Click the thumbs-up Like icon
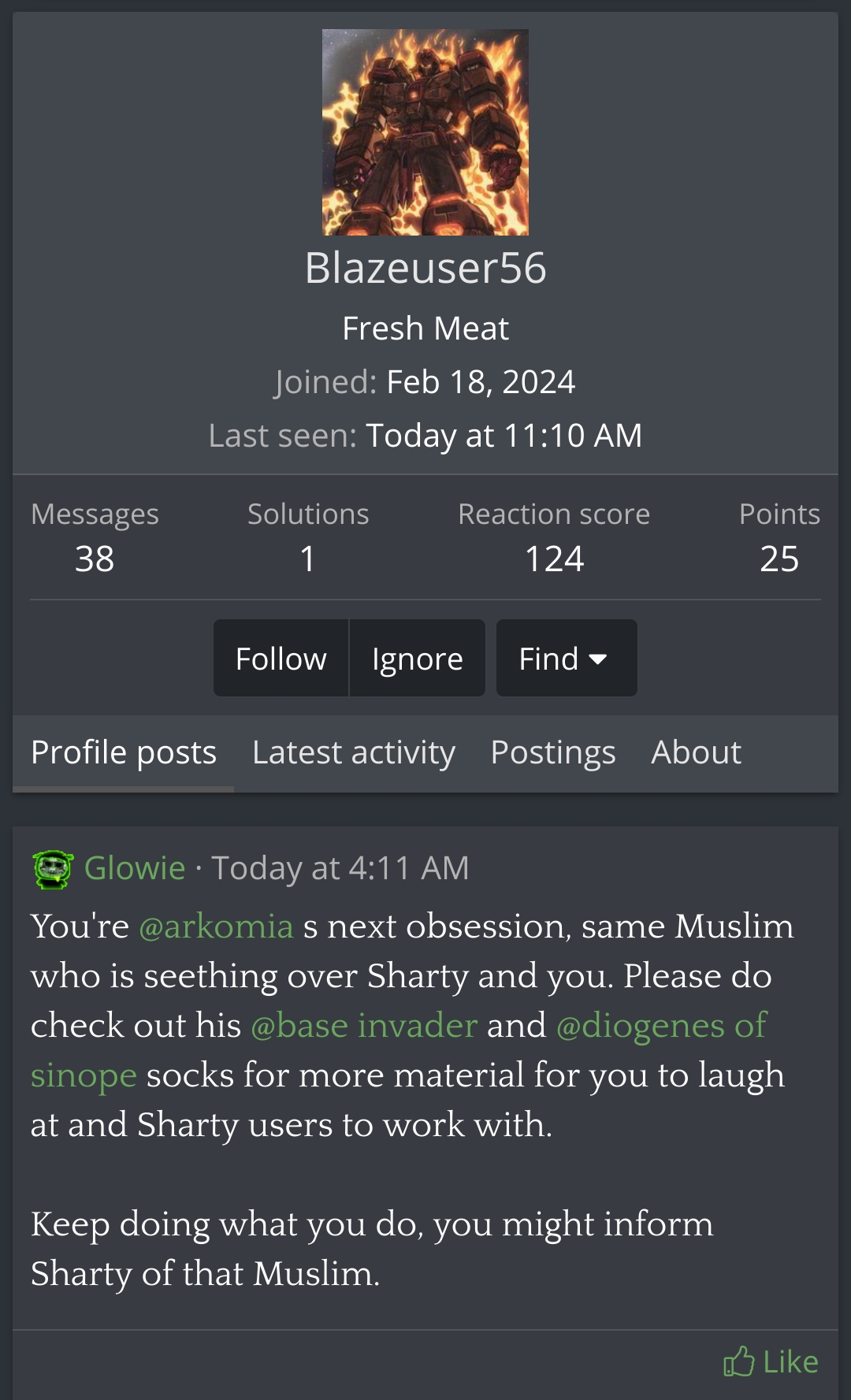This screenshot has height=1400, width=851. click(738, 1361)
